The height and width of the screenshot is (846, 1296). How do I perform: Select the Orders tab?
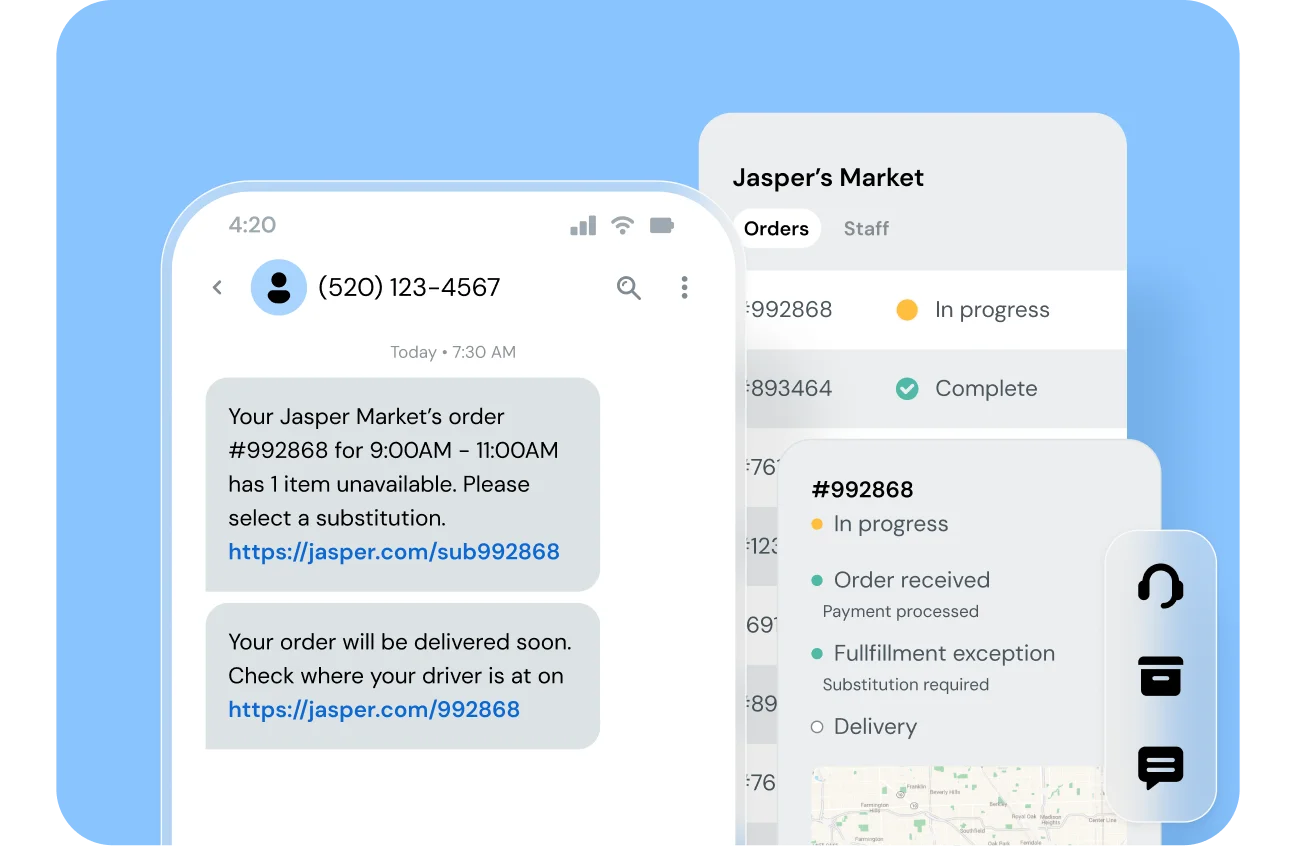coord(776,229)
